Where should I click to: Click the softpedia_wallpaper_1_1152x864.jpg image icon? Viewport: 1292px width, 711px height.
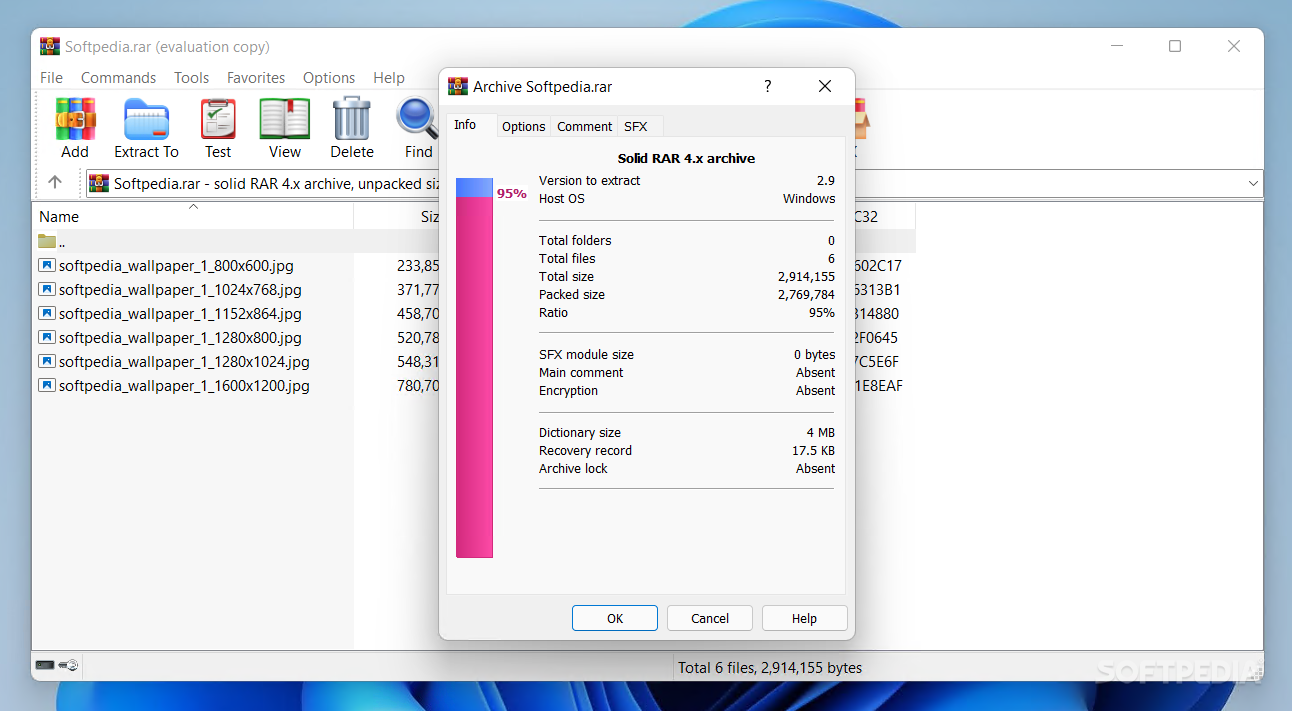(x=47, y=313)
